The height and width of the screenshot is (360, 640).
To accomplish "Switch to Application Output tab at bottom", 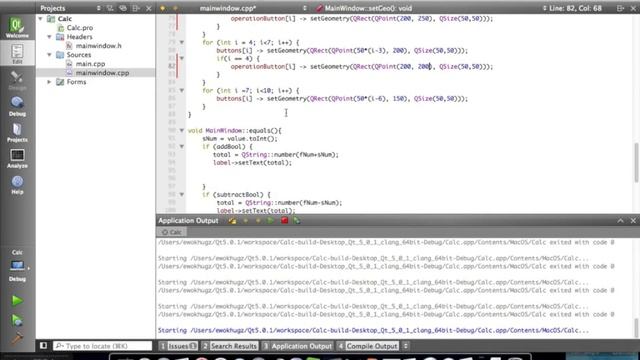I will coord(298,346).
